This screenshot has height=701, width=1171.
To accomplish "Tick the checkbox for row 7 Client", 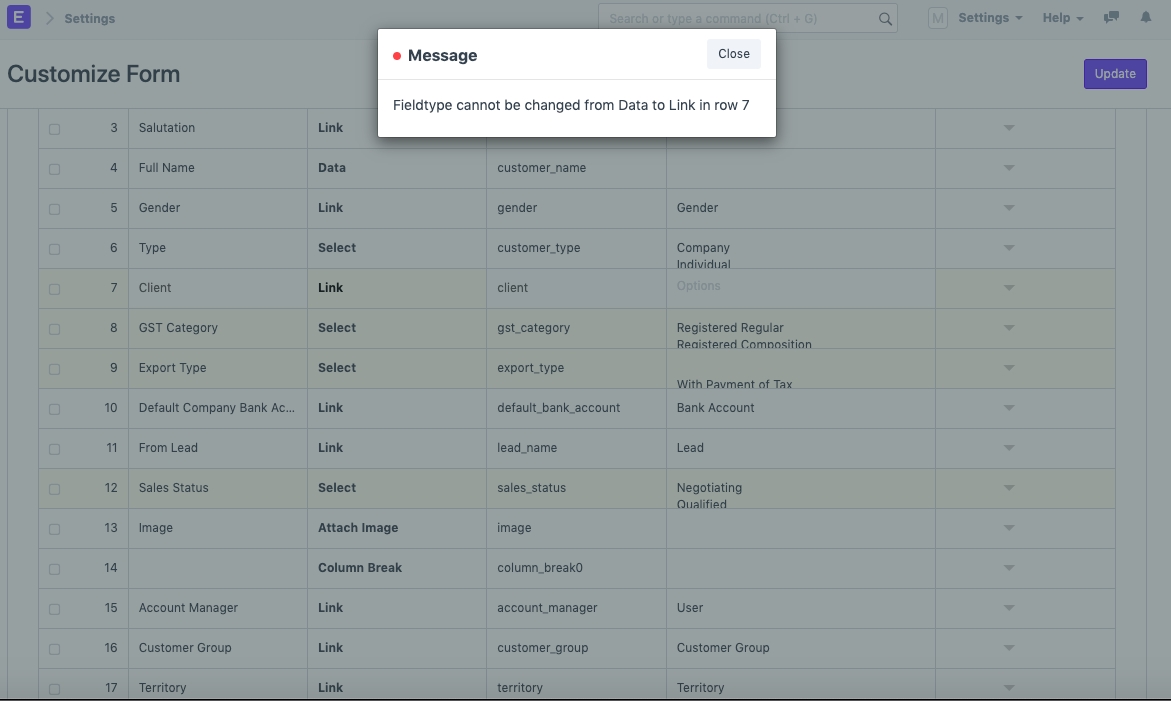I will point(54,289).
